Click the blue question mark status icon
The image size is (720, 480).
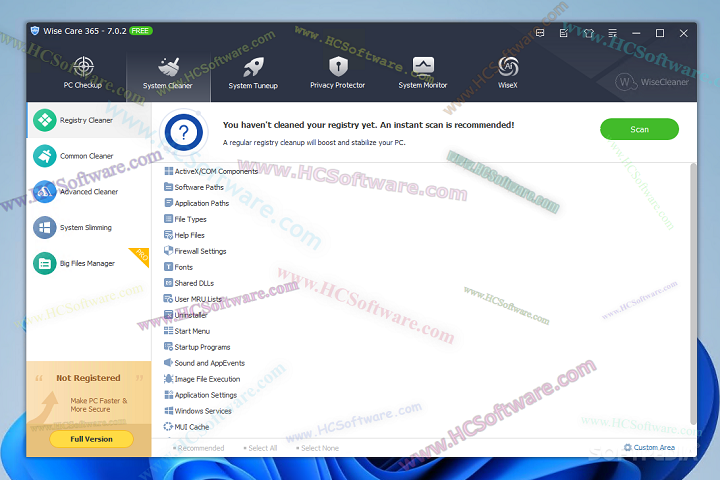tap(184, 132)
